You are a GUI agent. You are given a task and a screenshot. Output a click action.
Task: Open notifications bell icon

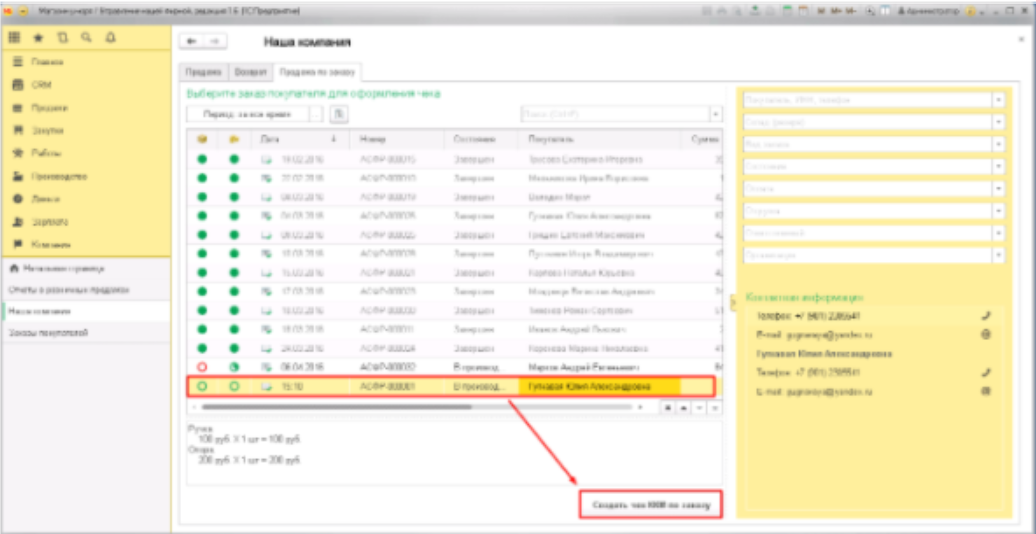click(109, 38)
